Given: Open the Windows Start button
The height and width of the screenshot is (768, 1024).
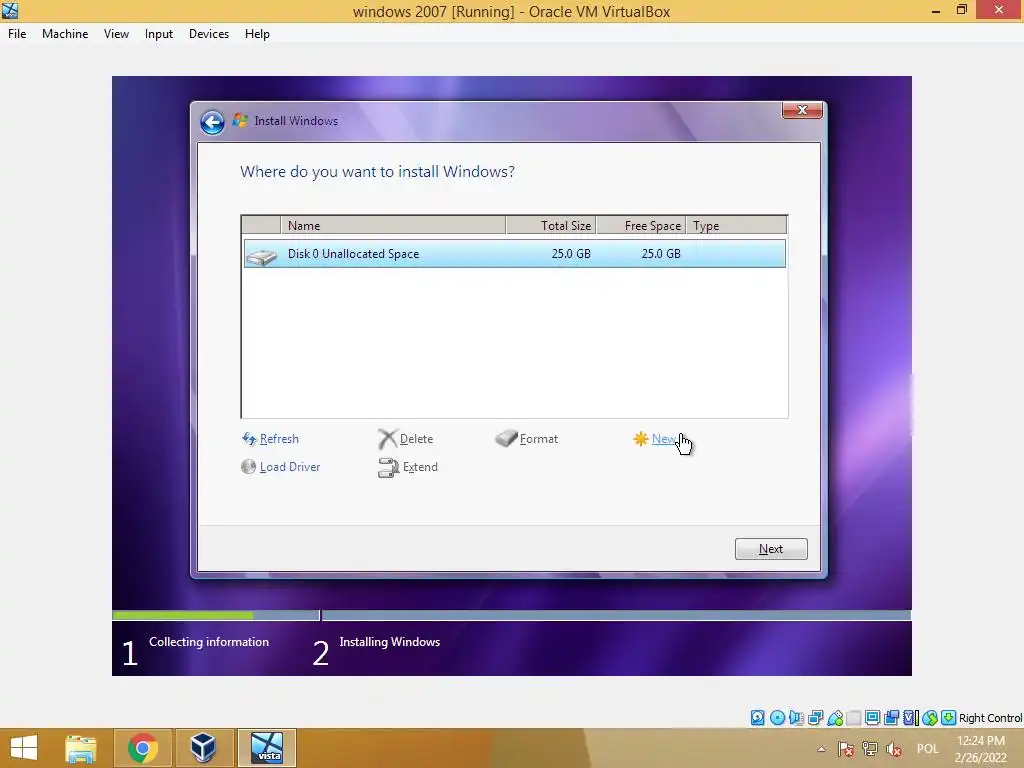Looking at the screenshot, I should [24, 748].
